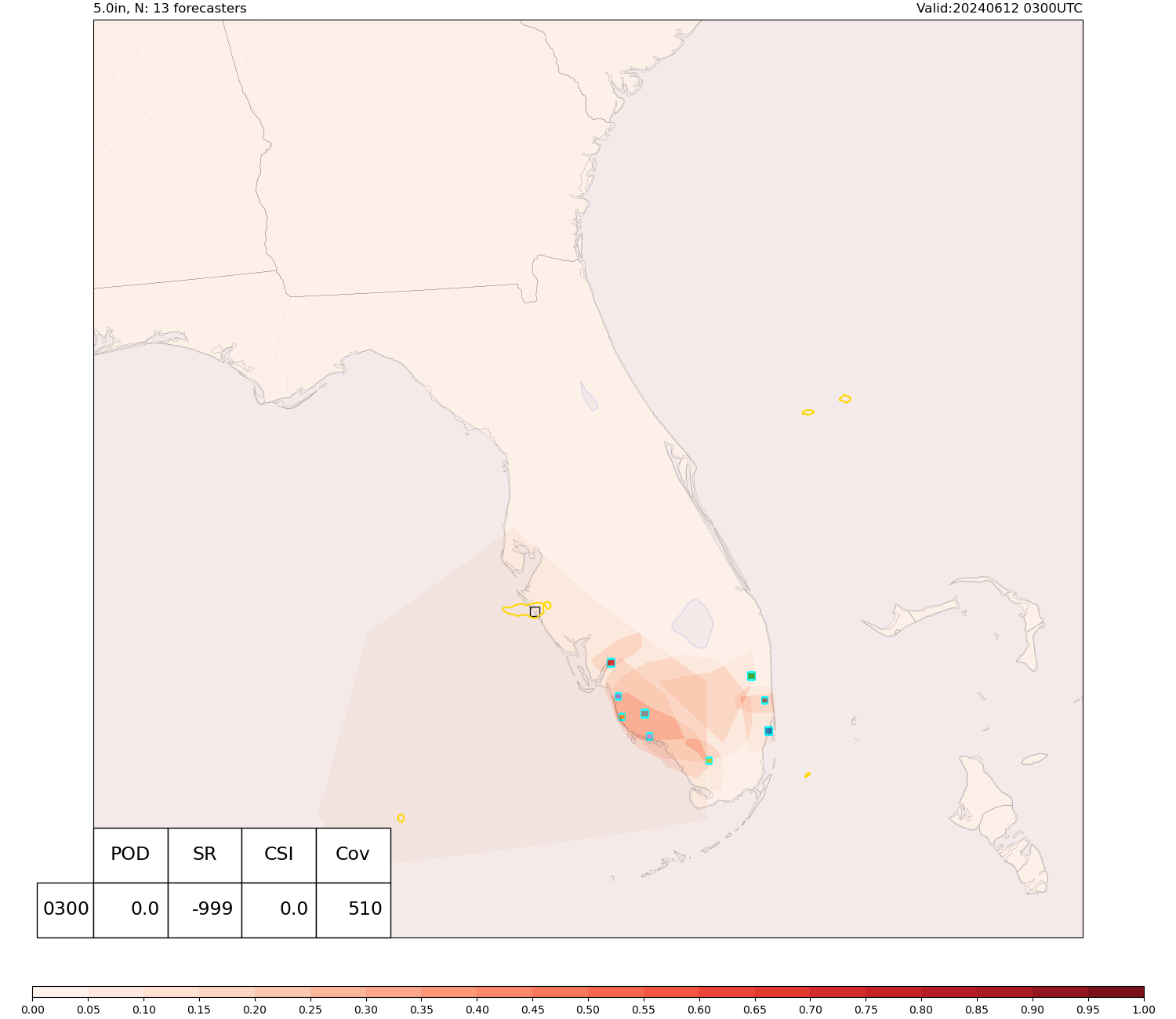Click the 0.00 colorbar tick label
Viewport: 1176px width, 1019px height.
(x=33, y=1010)
